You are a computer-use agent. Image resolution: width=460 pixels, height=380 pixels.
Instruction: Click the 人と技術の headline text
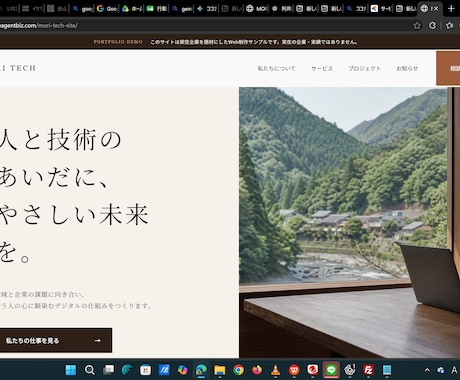coord(61,140)
